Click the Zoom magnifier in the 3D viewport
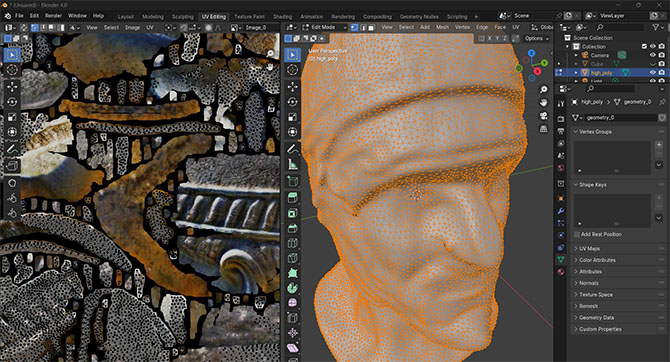This screenshot has width=670, height=362. (x=544, y=89)
